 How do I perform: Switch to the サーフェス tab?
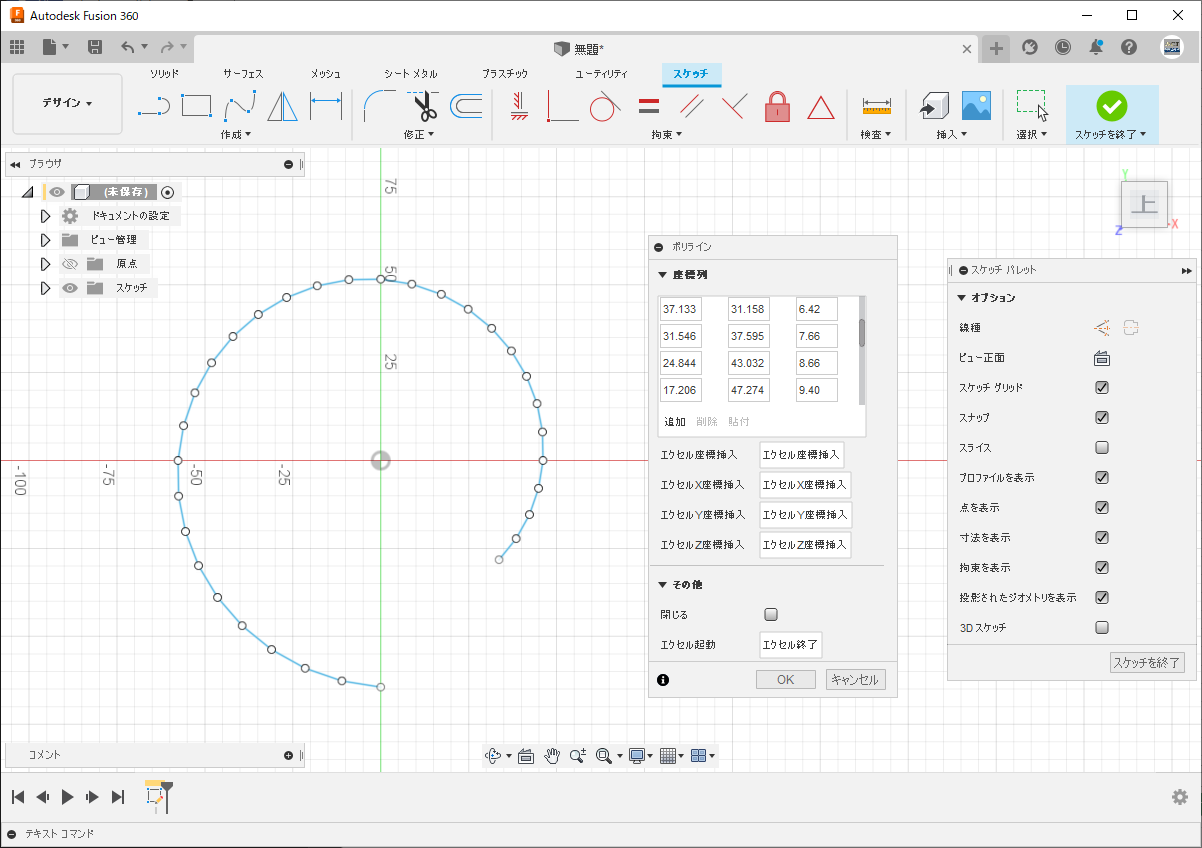(x=243, y=74)
